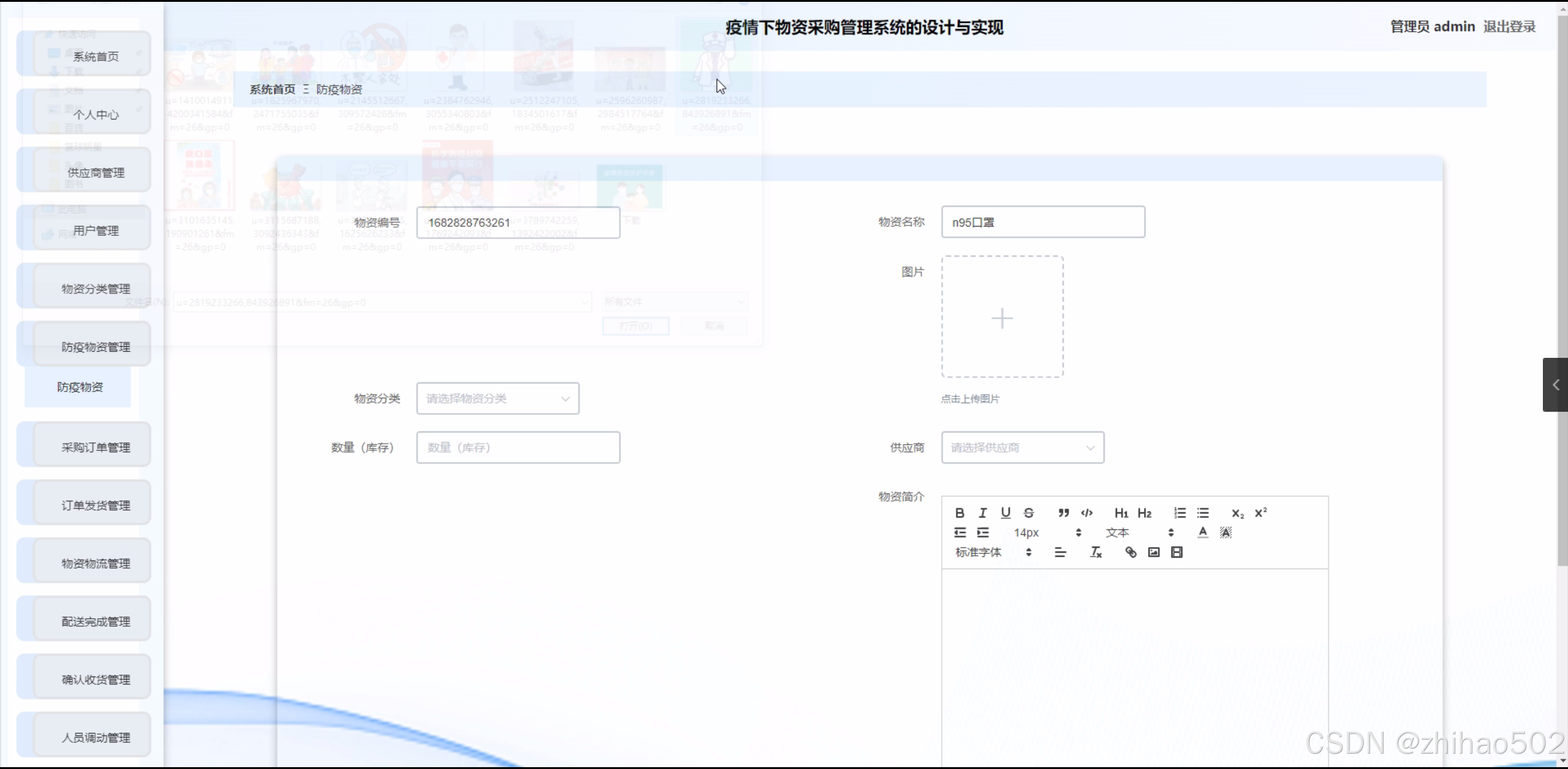Toggle superscript formatting
This screenshot has height=769, width=1568.
(x=1261, y=513)
